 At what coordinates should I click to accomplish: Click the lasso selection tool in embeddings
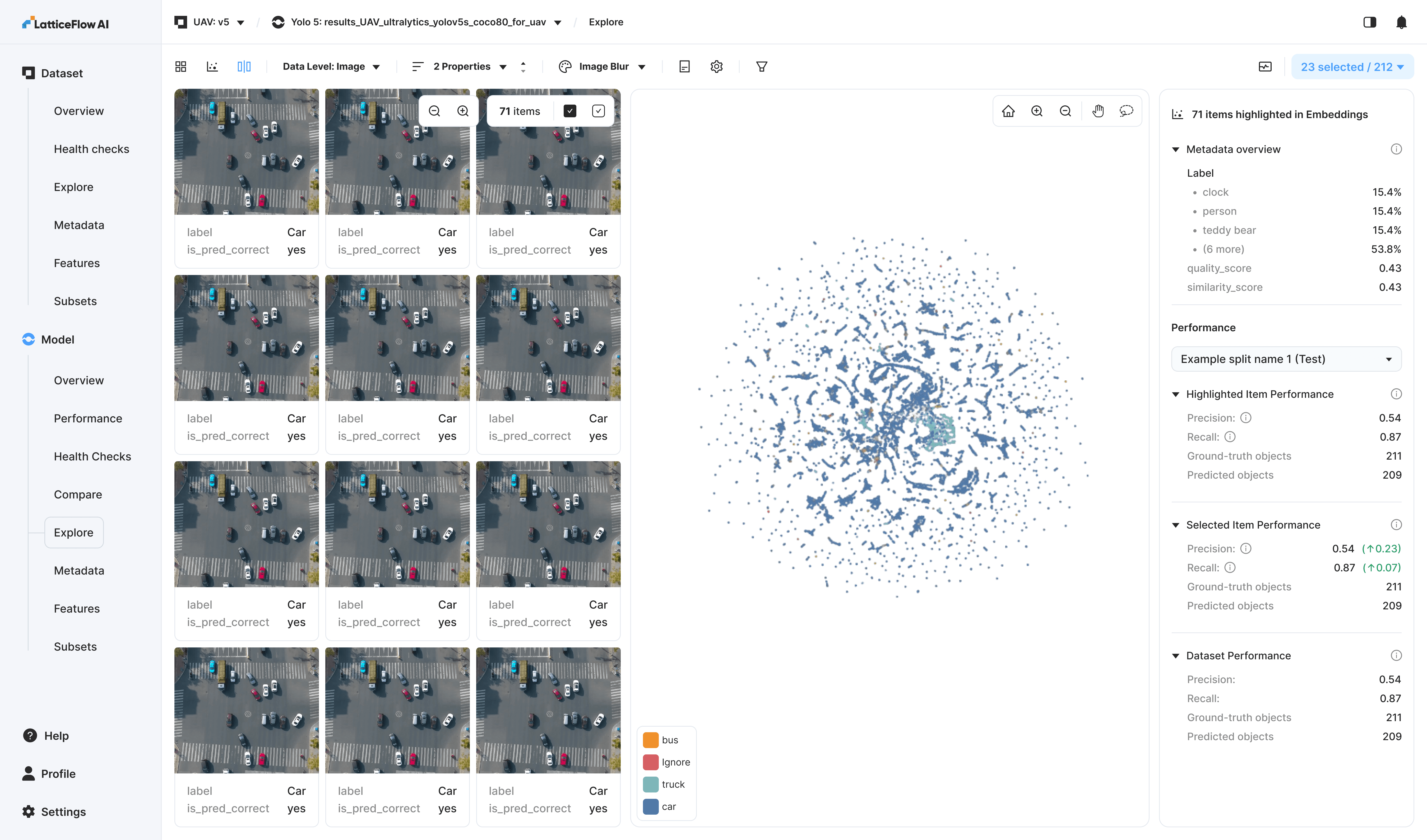point(1126,111)
